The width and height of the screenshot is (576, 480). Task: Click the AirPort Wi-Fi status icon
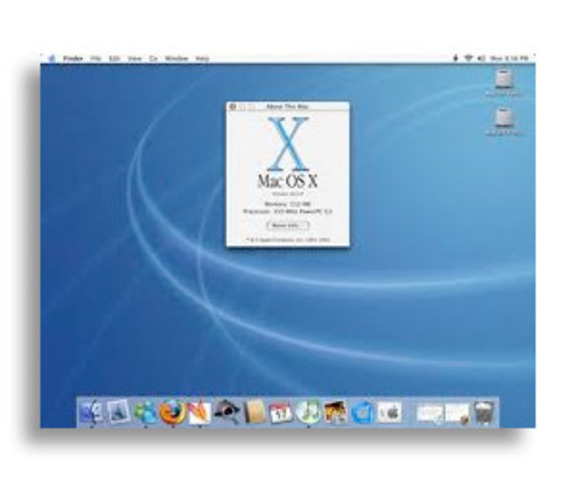tap(468, 58)
